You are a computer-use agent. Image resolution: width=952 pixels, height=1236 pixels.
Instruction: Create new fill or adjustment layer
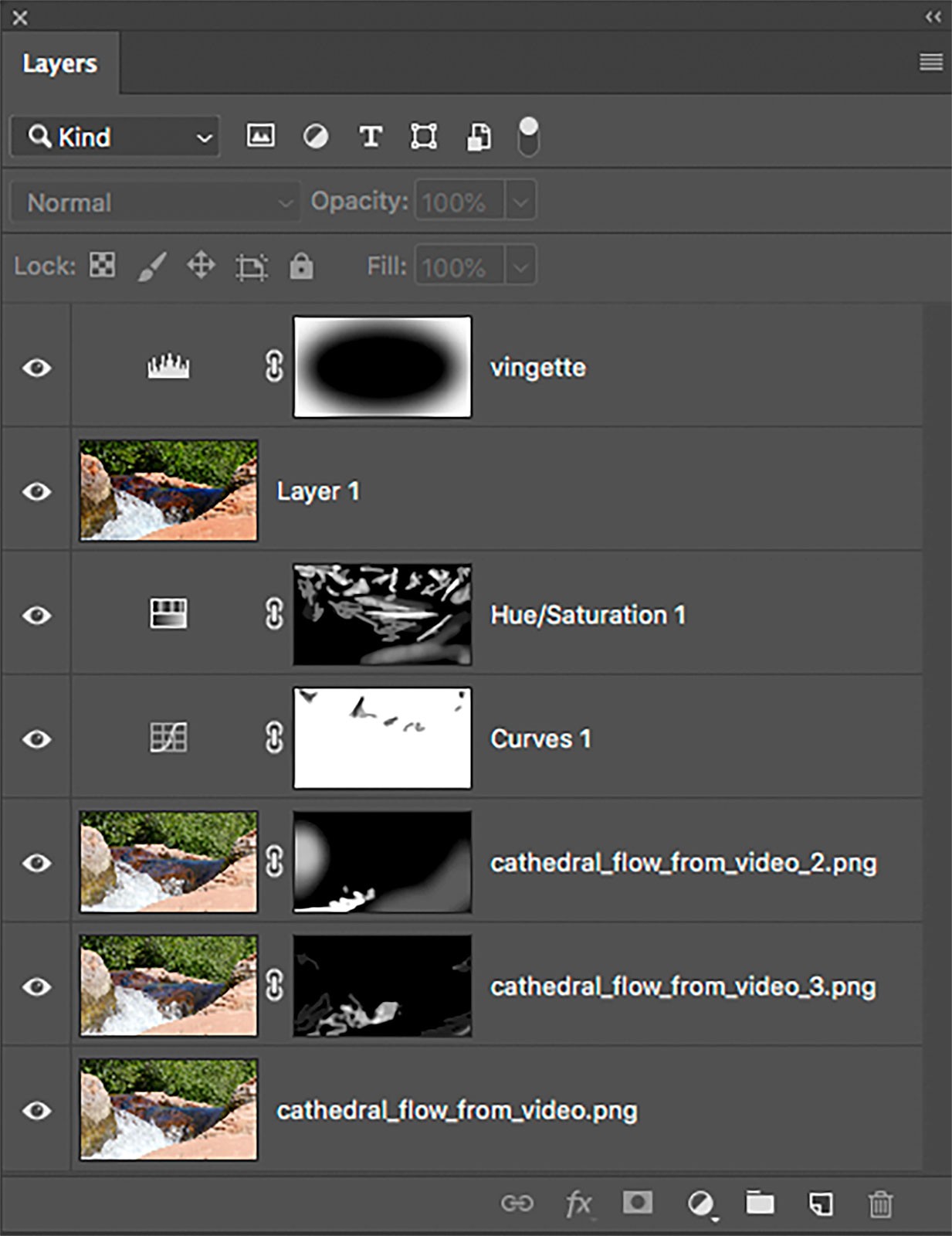[701, 1204]
